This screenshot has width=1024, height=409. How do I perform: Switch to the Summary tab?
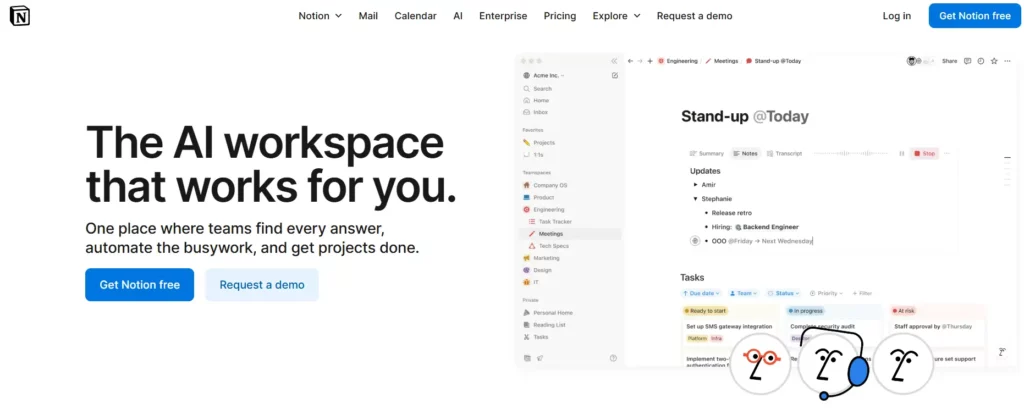707,154
